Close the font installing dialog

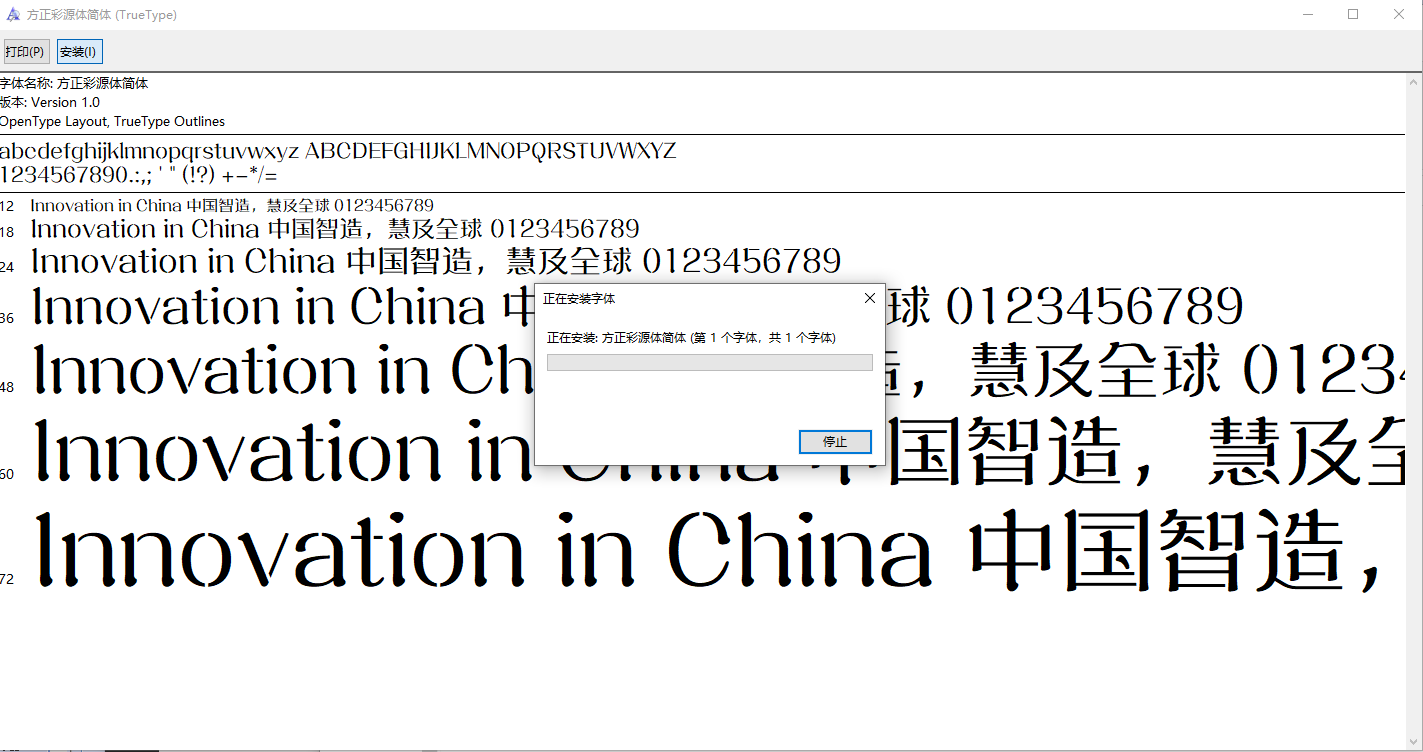coord(869,298)
